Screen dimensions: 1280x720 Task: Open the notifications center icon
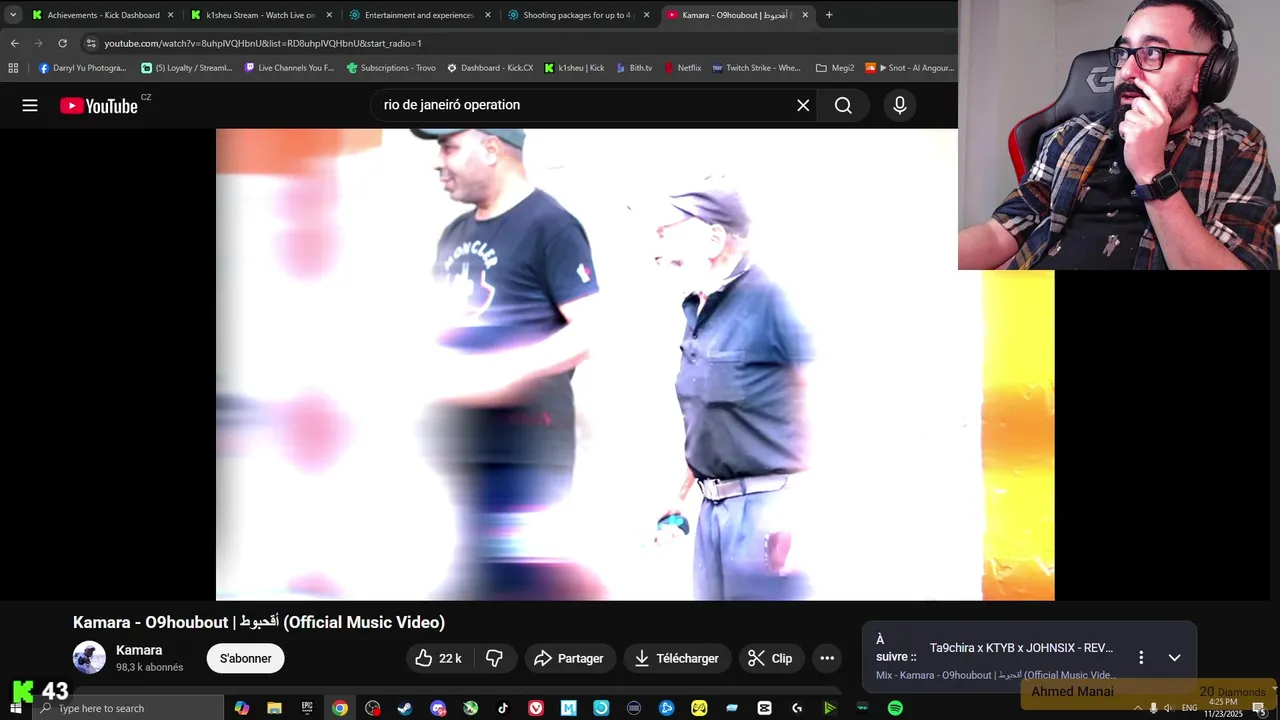[x=1258, y=708]
